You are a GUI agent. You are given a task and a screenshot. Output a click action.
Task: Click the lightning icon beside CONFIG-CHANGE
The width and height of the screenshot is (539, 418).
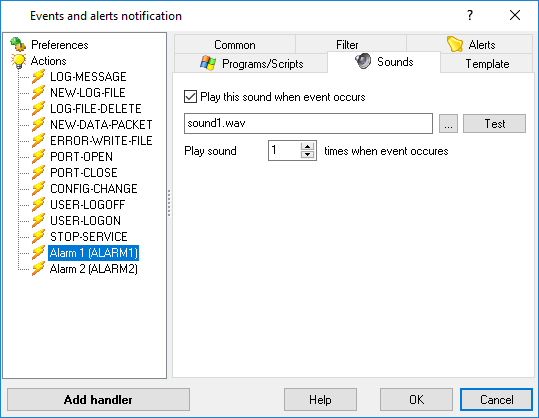tap(38, 188)
